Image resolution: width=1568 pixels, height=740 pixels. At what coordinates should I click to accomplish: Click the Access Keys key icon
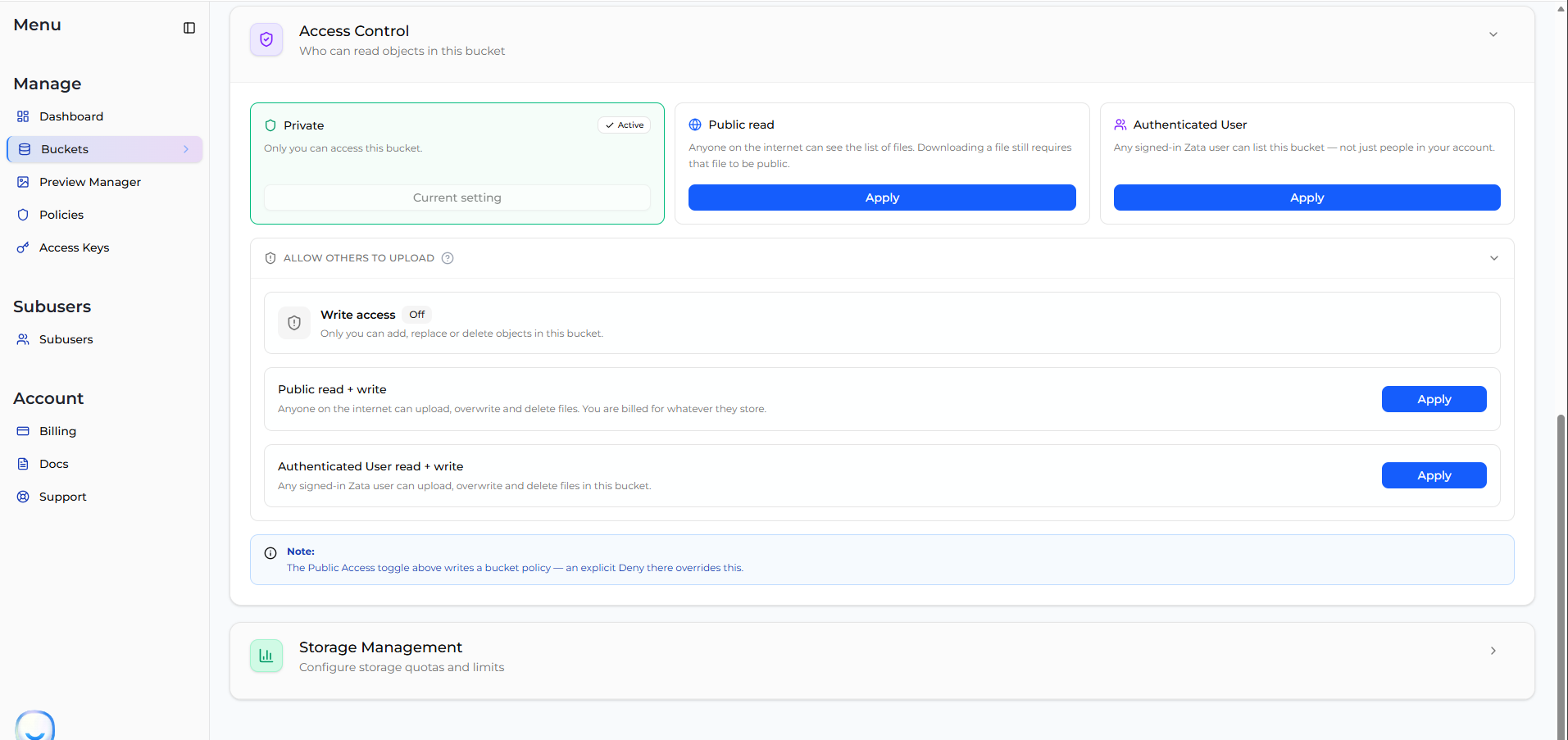[x=23, y=247]
